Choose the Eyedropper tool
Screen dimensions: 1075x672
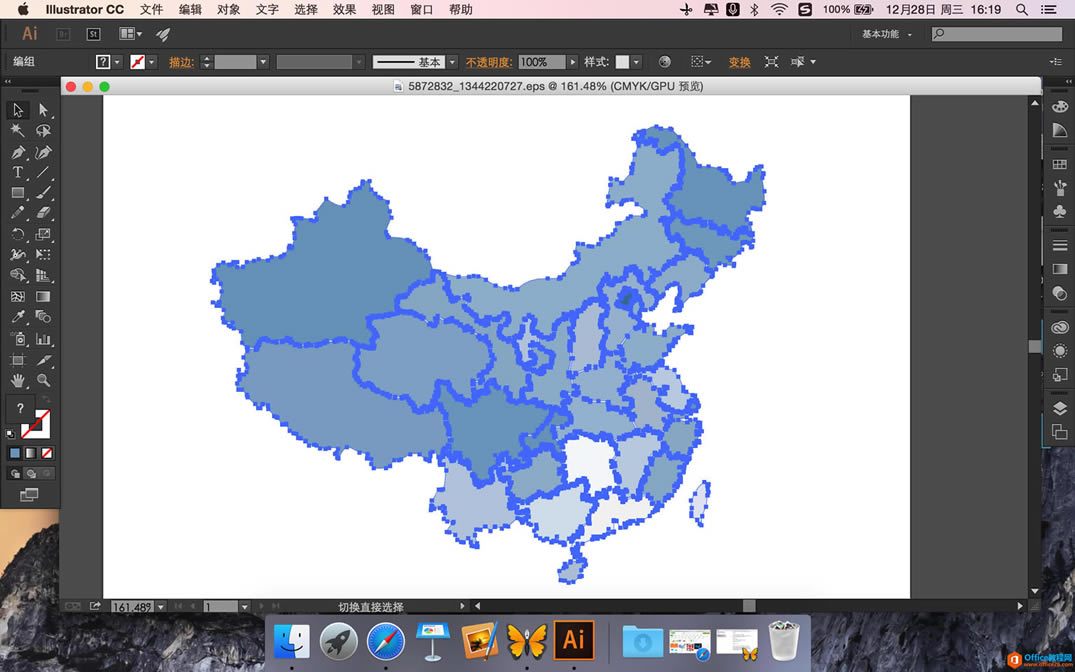(x=16, y=317)
